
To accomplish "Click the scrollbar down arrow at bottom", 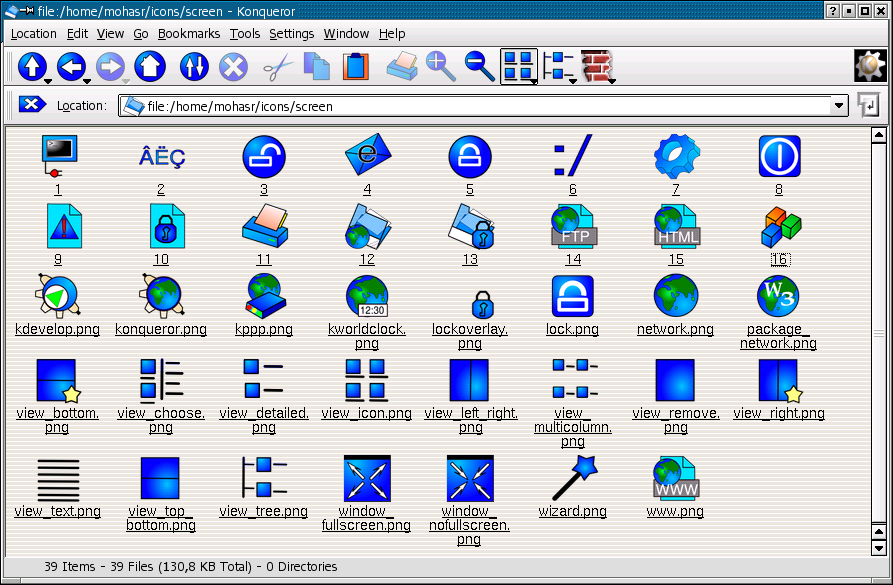I will (879, 549).
